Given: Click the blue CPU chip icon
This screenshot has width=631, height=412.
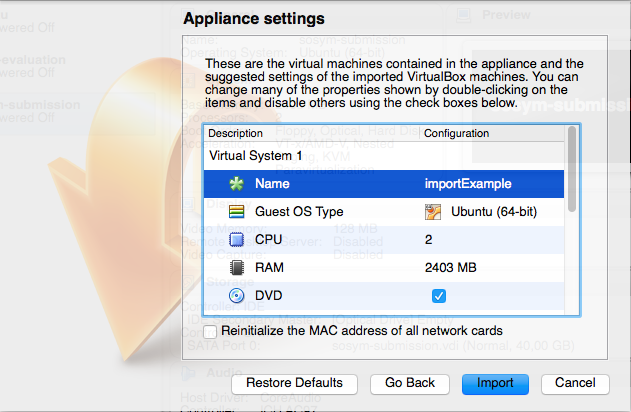Looking at the screenshot, I should (236, 240).
